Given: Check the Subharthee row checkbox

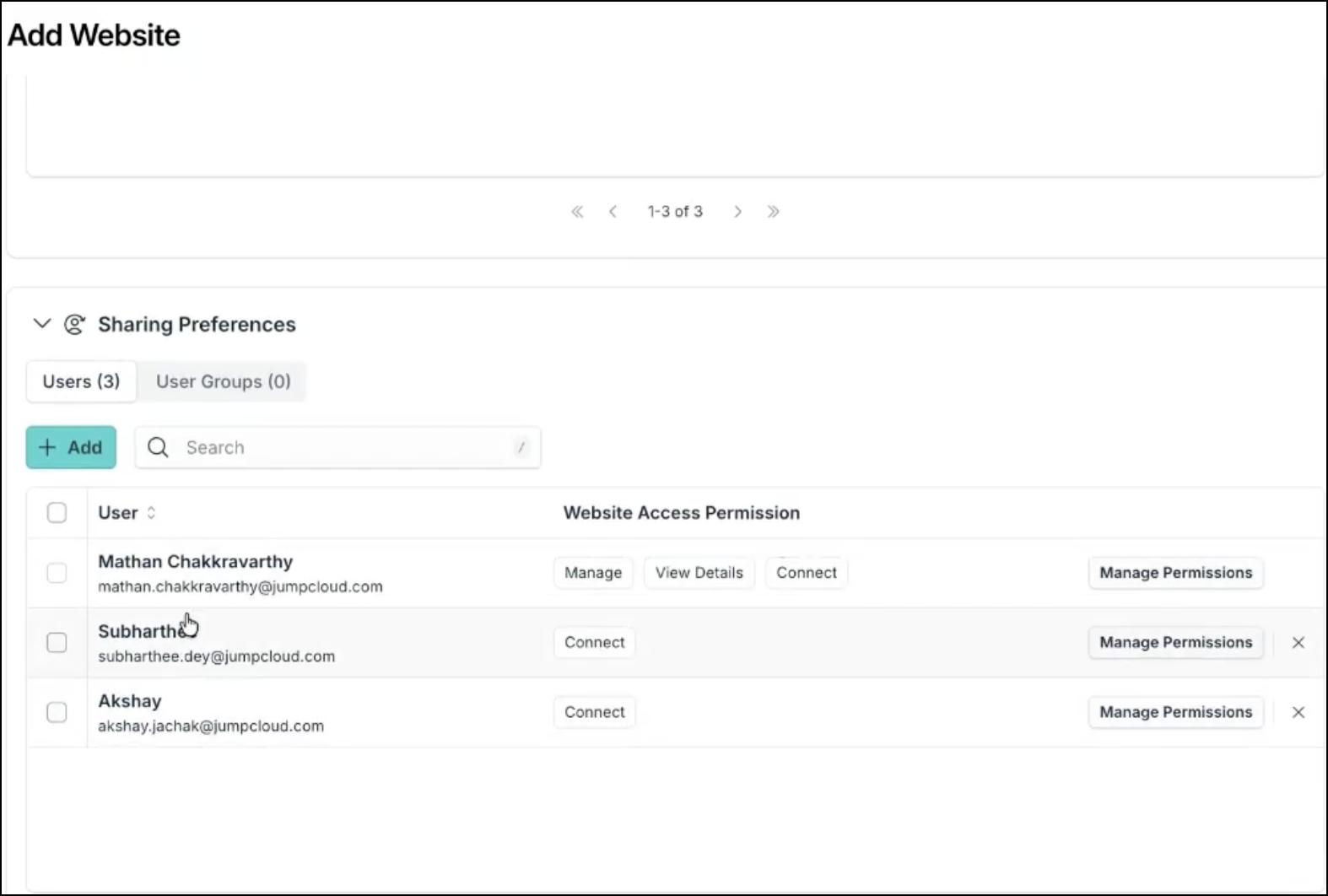Looking at the screenshot, I should (57, 643).
